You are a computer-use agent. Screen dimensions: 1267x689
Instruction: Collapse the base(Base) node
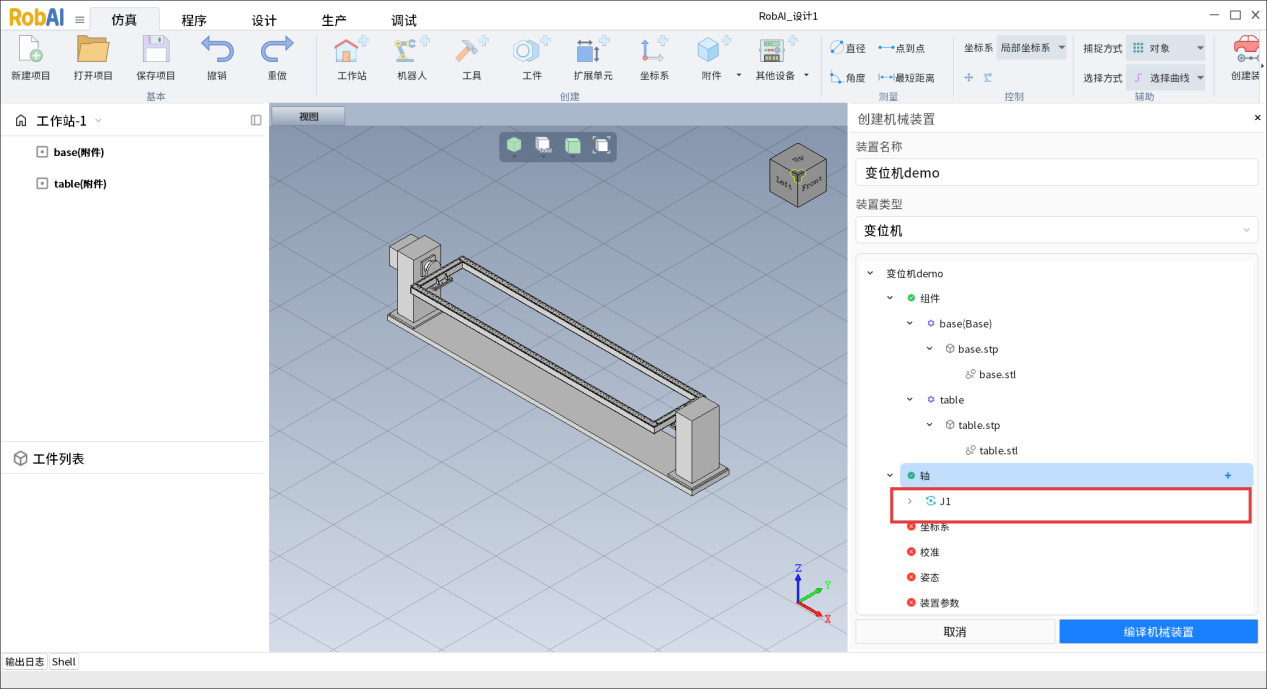(909, 323)
